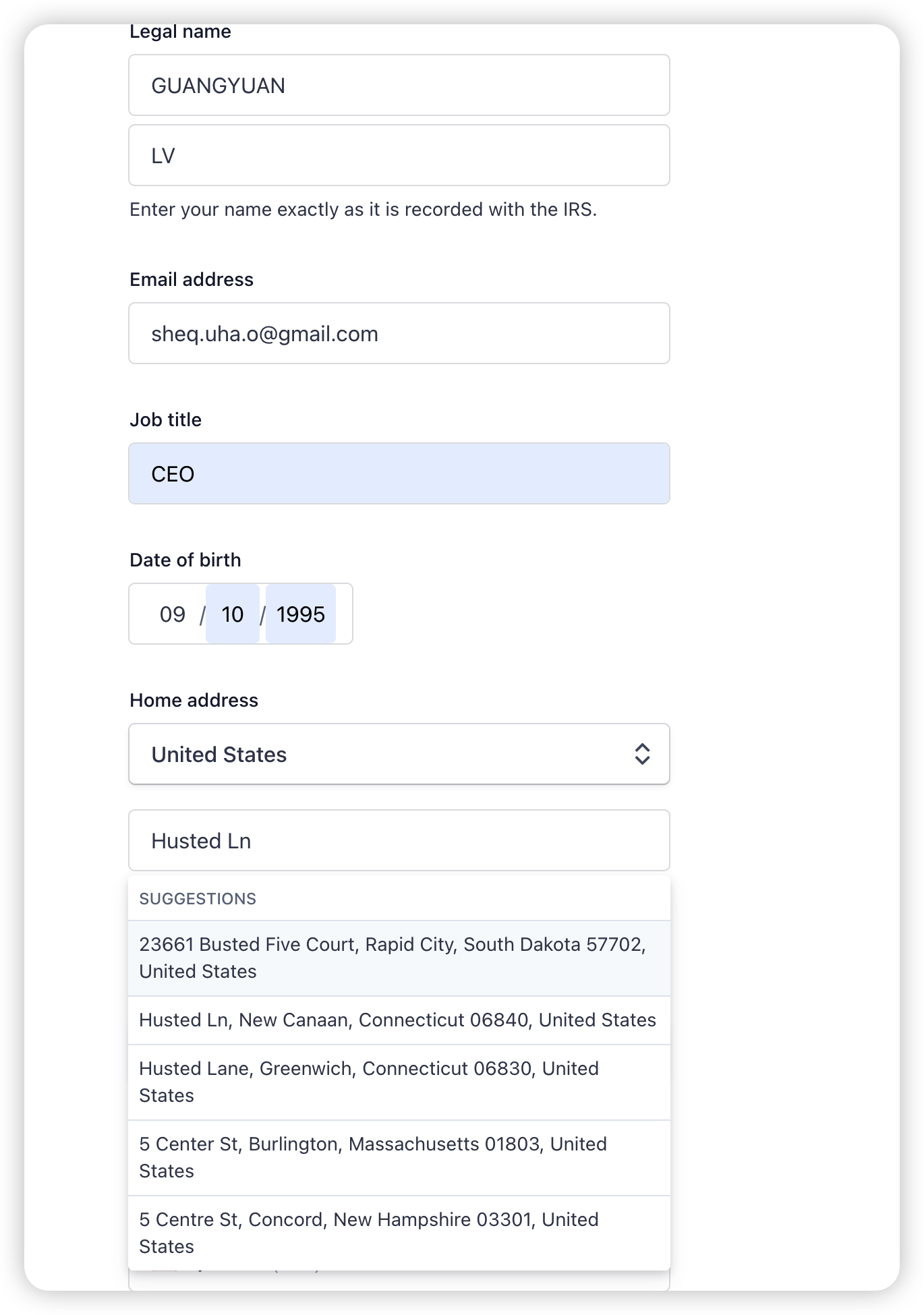Viewport: 924px width, 1315px height.
Task: Select the year 1995 in date of birth
Action: (301, 614)
